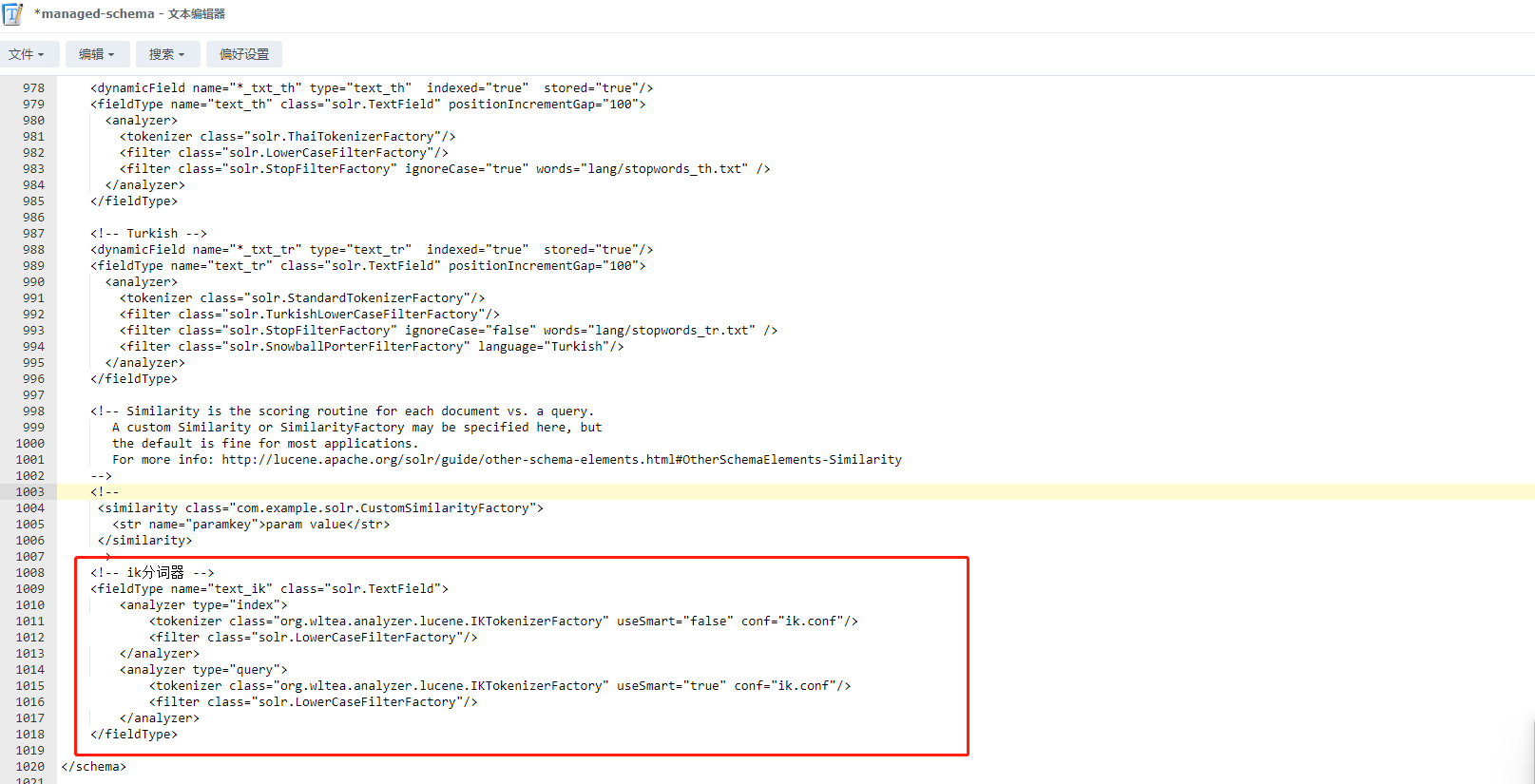1535x784 pixels.
Task: Click the "Similarity is the scoring routine" comment
Action: pyautogui.click(x=342, y=411)
